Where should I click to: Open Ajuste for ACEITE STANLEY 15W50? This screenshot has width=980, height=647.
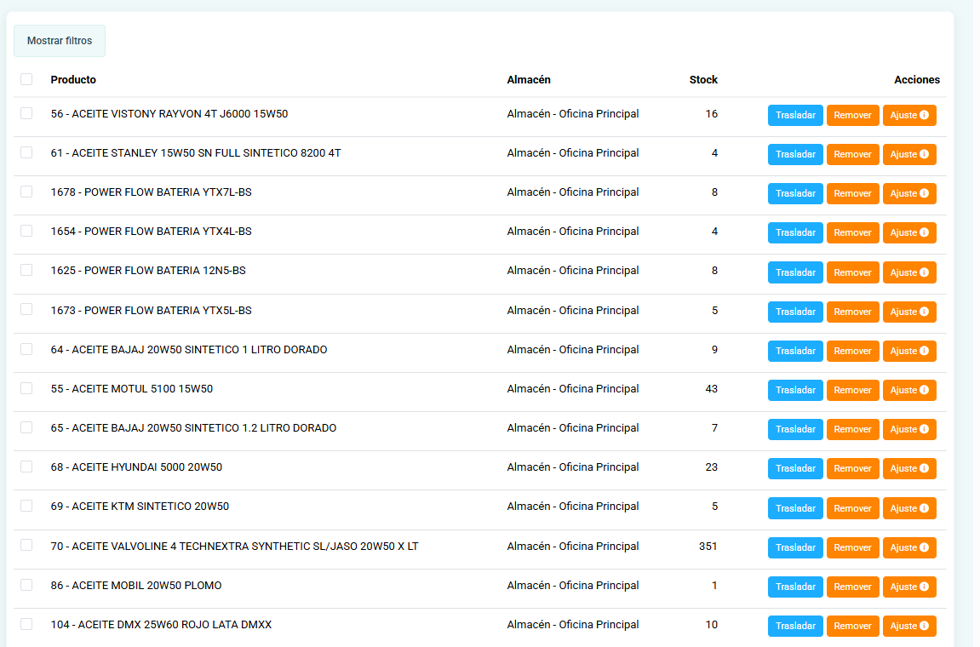coord(909,154)
